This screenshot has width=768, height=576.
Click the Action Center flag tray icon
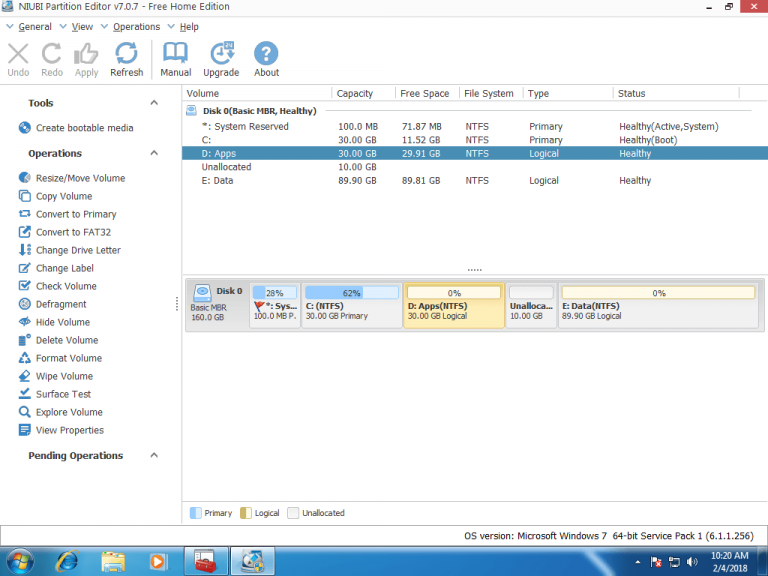pyautogui.click(x=656, y=562)
